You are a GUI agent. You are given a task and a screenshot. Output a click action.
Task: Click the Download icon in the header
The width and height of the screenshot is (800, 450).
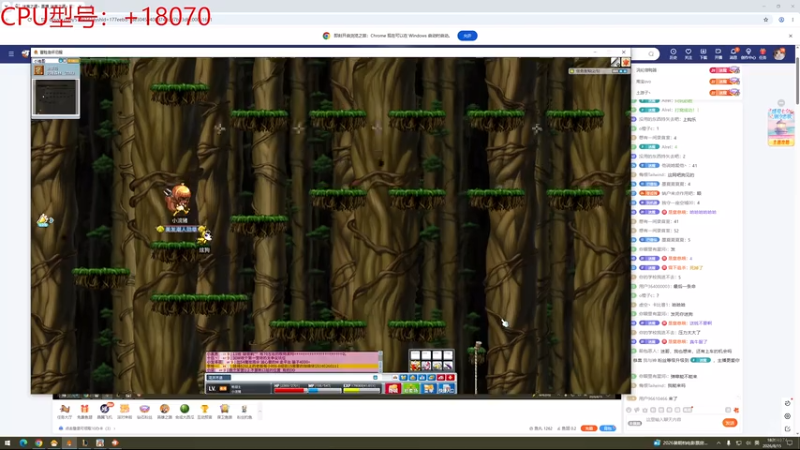tap(703, 54)
